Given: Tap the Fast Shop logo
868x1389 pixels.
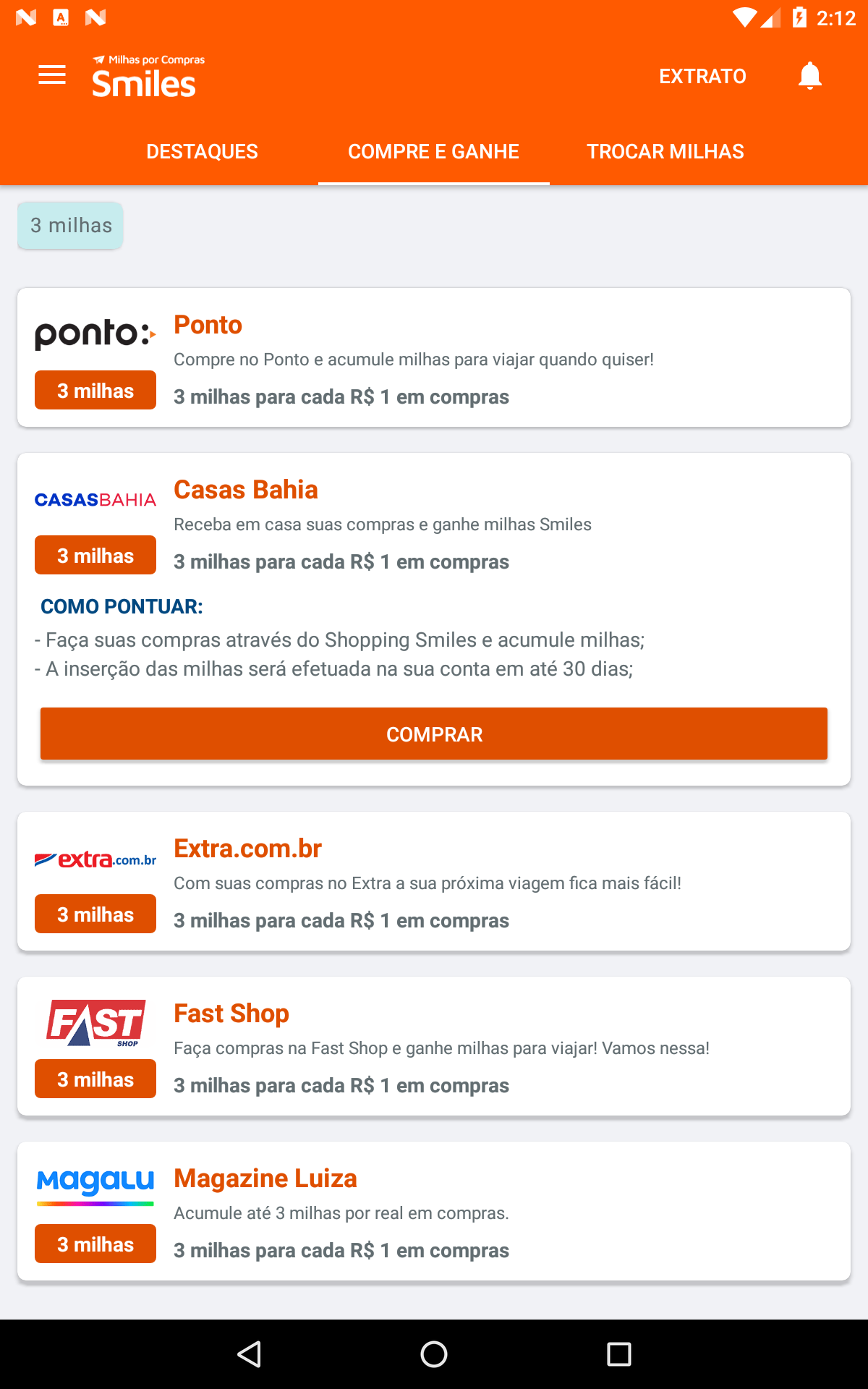Looking at the screenshot, I should (x=95, y=1023).
